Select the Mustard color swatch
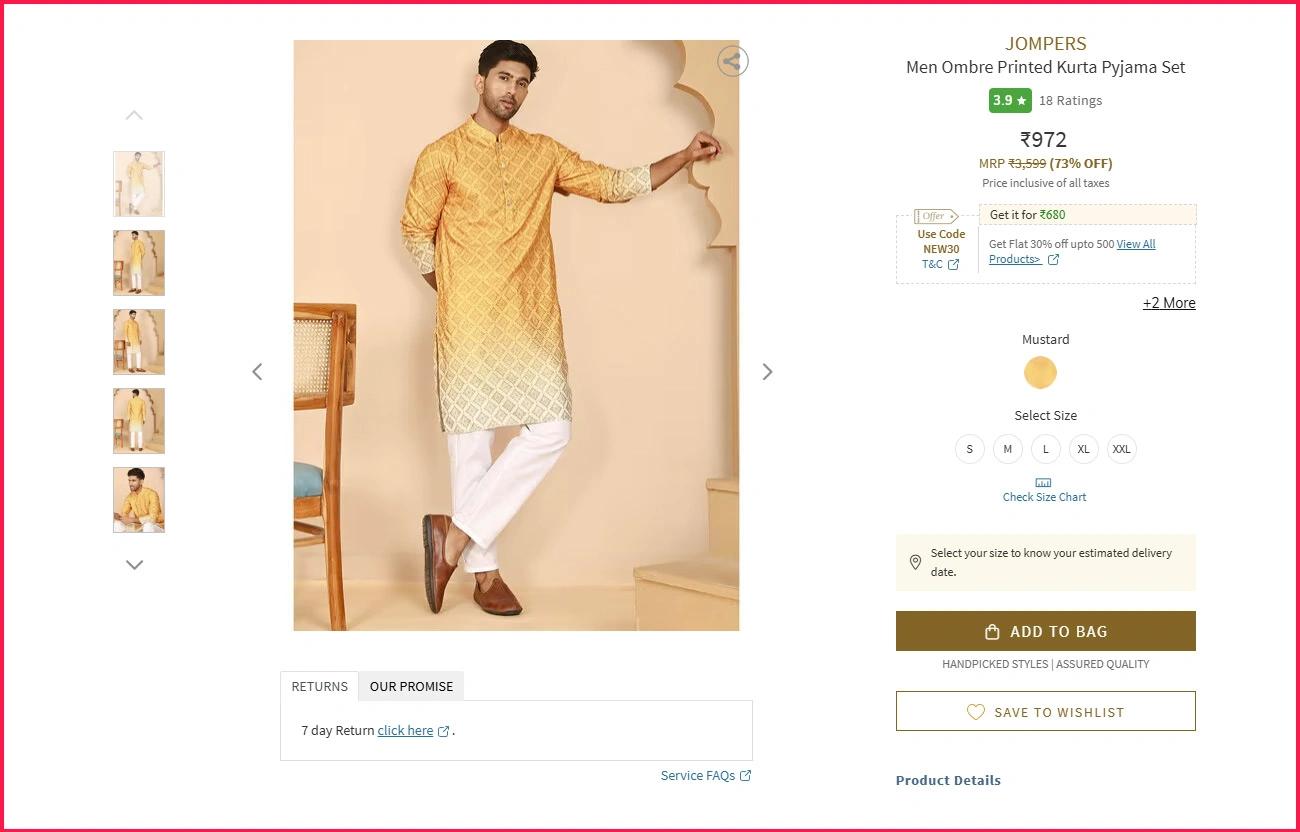This screenshot has height=832, width=1300. pos(1040,373)
